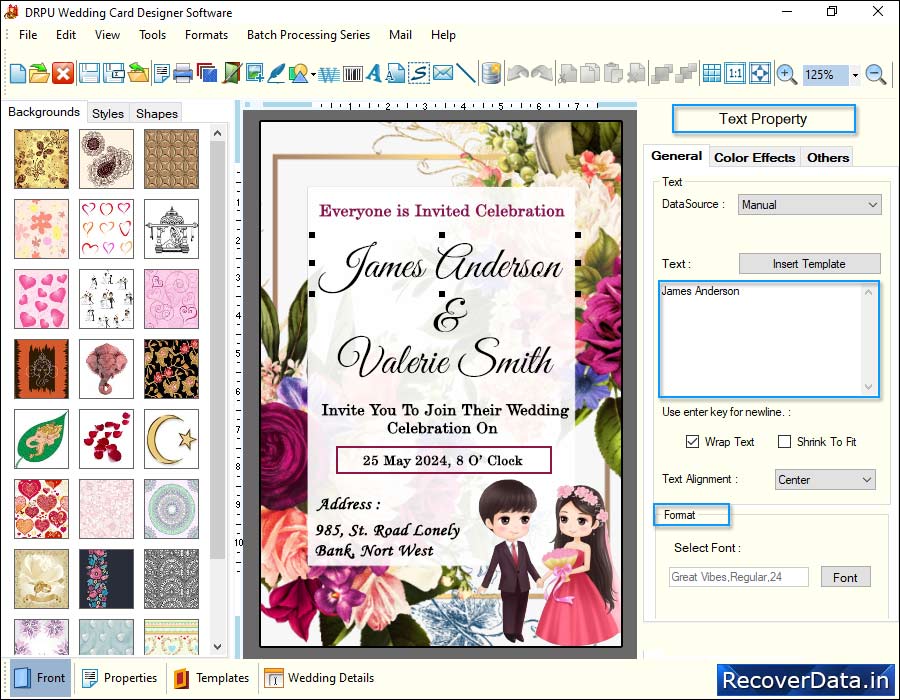Select the 'Valerie Smith' text on card
The width and height of the screenshot is (900, 700).
click(x=446, y=358)
